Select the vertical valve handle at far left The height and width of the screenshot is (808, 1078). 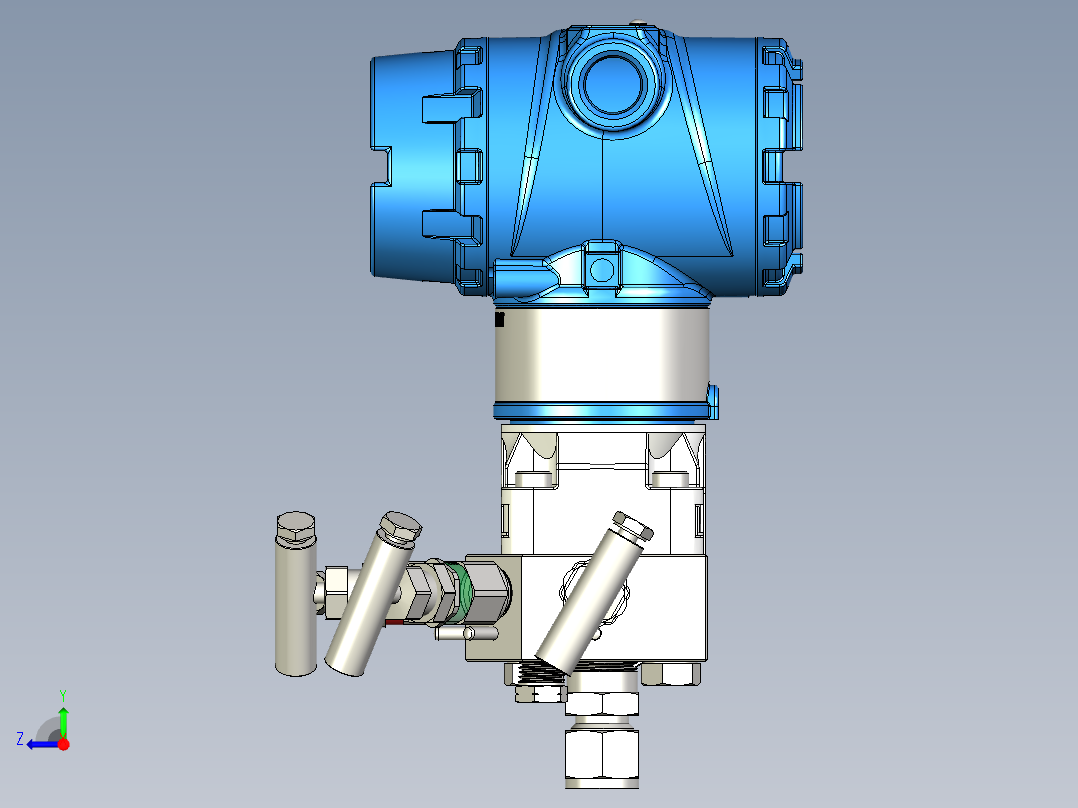coord(296,593)
